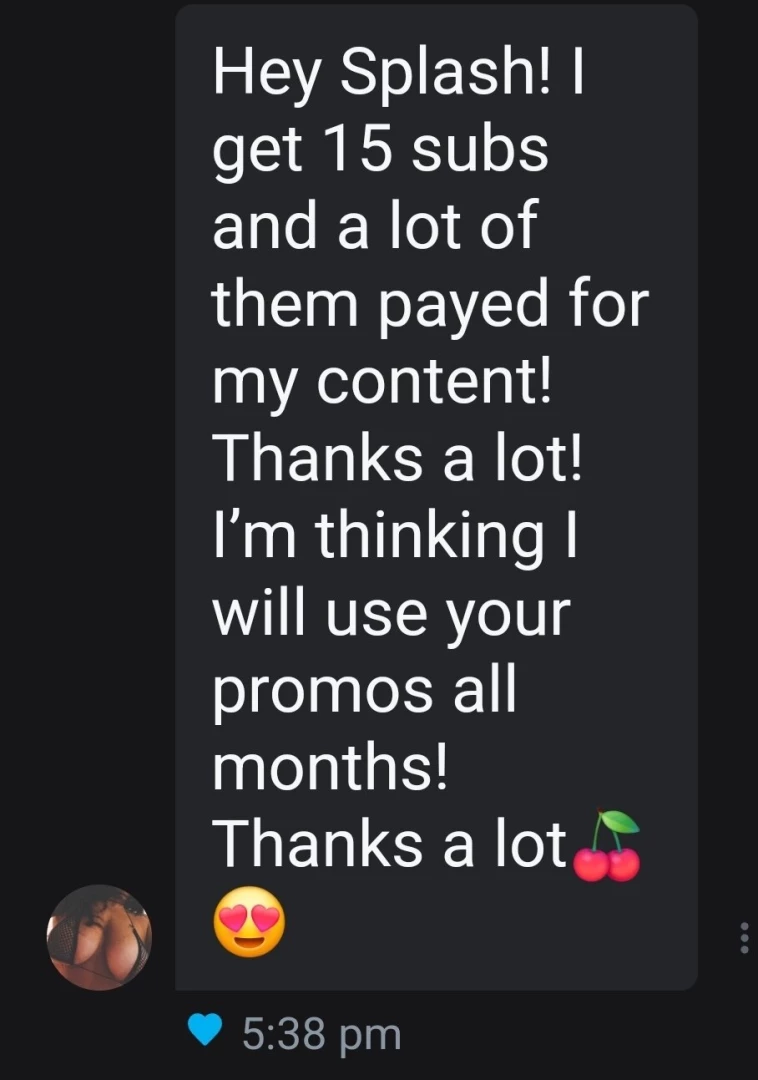758x1080 pixels.
Task: Open the sender's profile avatar
Action: (99, 937)
